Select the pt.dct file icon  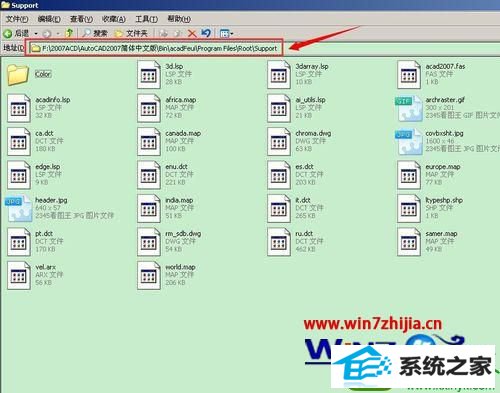coord(19,242)
